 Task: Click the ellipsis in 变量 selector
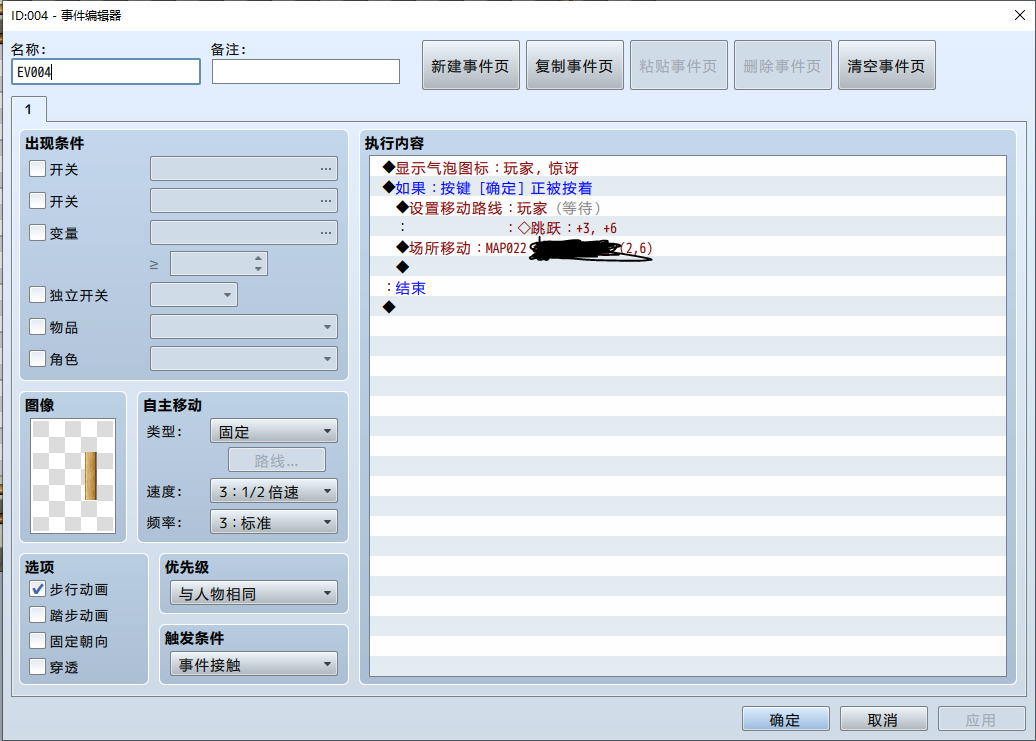pyautogui.click(x=326, y=232)
